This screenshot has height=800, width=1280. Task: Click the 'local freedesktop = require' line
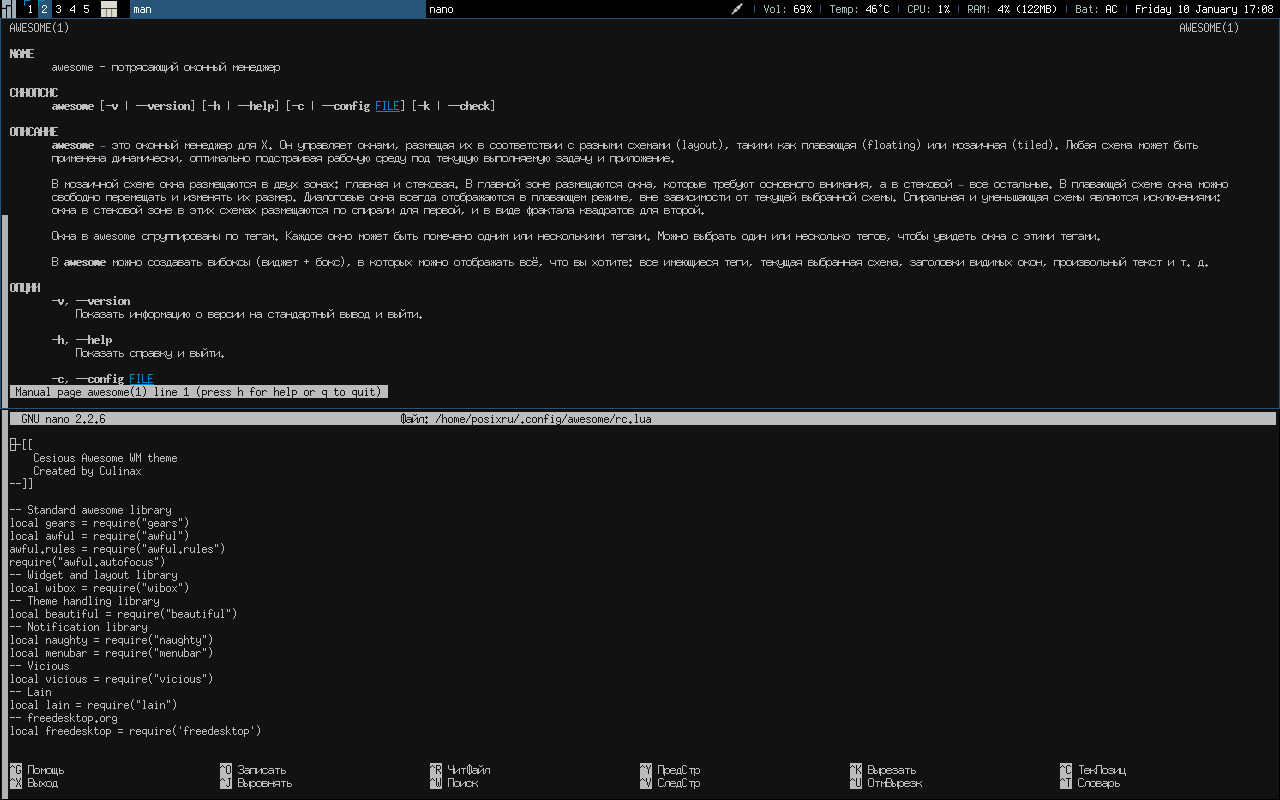(135, 731)
